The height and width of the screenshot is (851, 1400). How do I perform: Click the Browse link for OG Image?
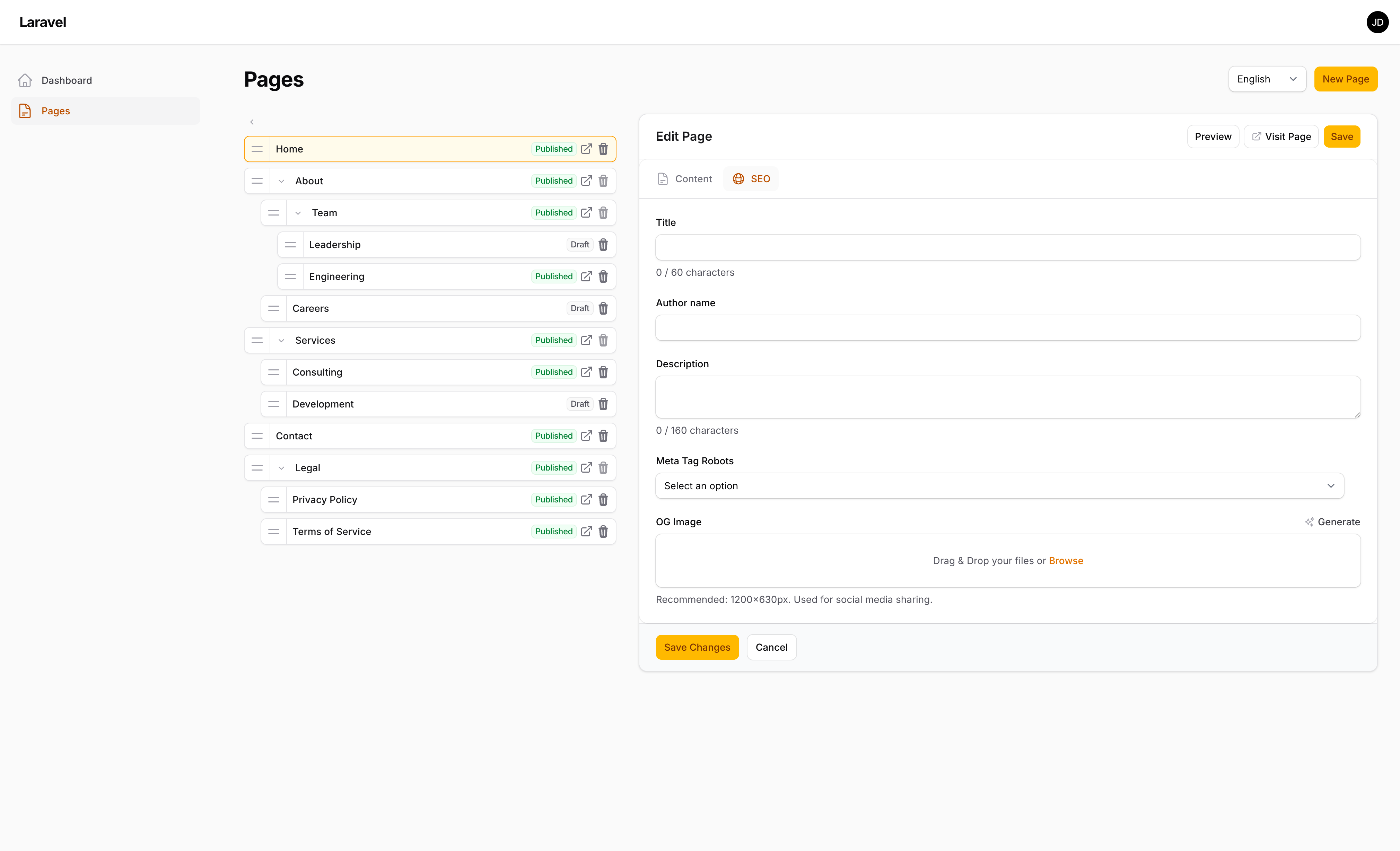click(1066, 561)
